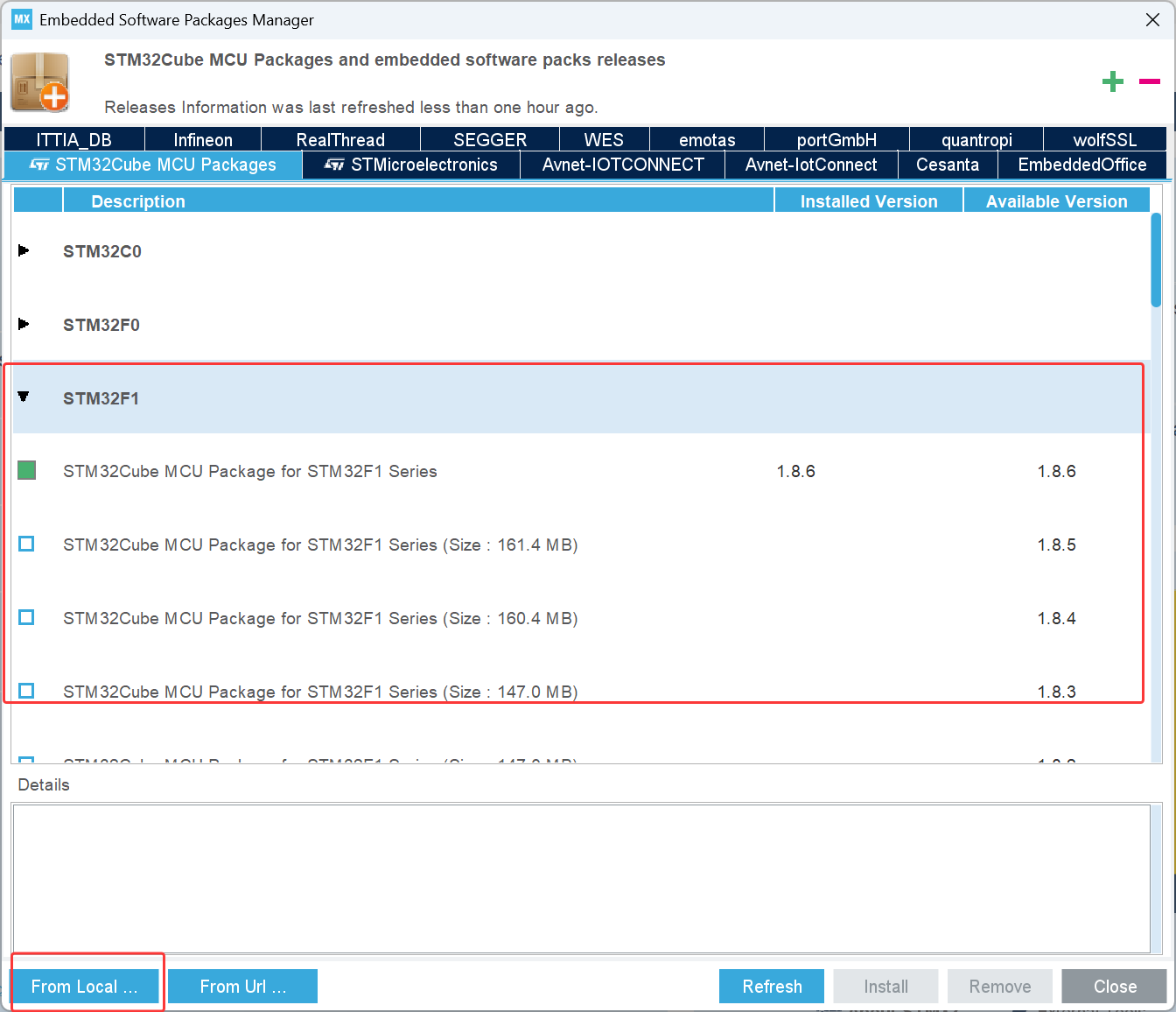The image size is (1176, 1012).
Task: Select the STM32Cube MCU Packages tab
Action: (153, 165)
